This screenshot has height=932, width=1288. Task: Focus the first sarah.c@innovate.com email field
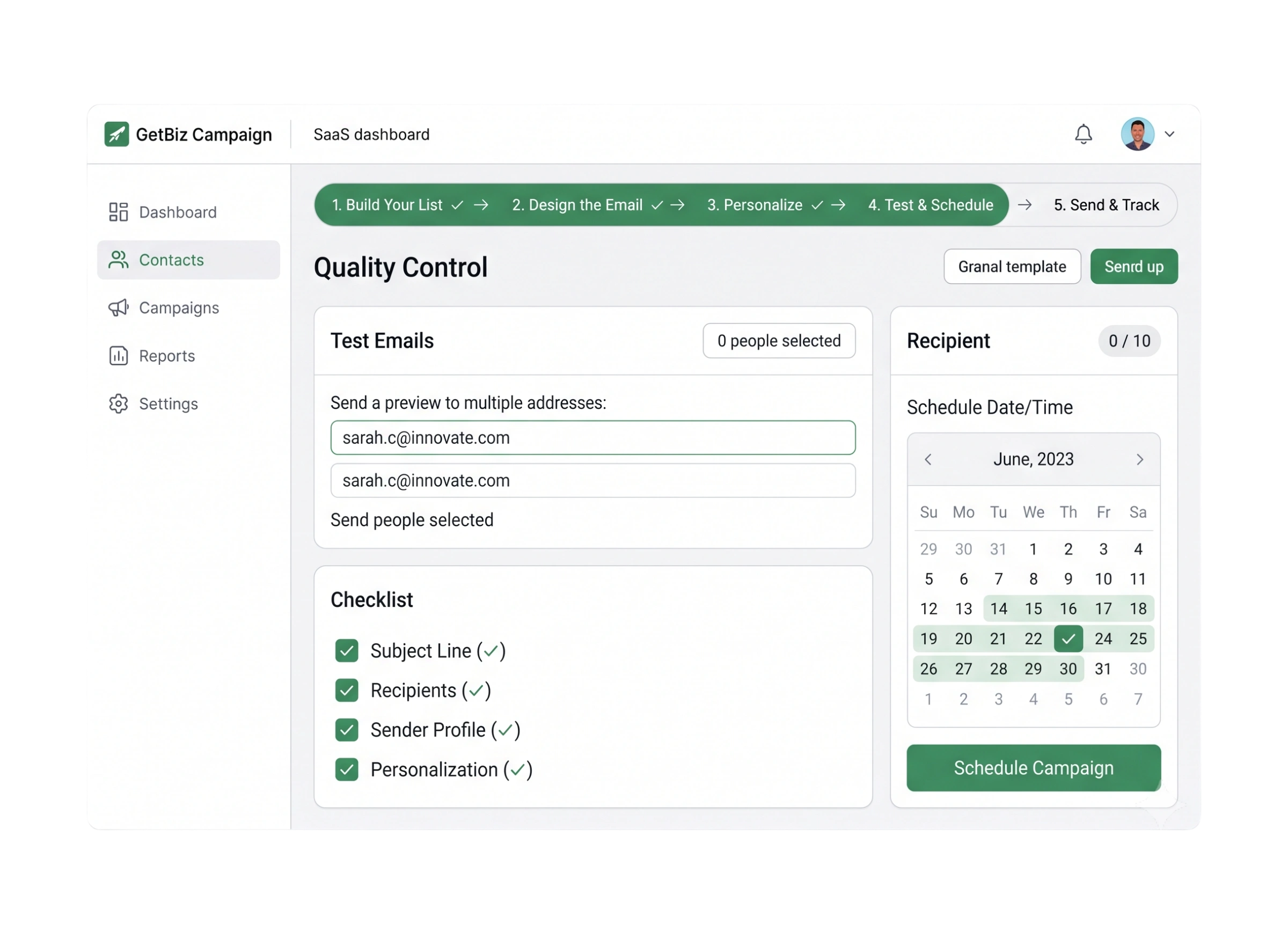click(592, 437)
